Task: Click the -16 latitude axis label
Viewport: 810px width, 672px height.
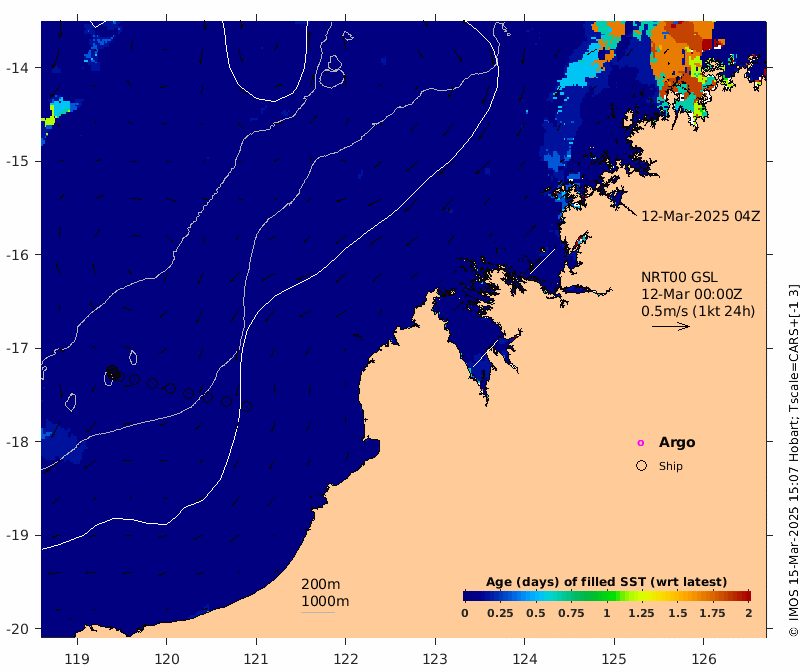Action: (17, 255)
